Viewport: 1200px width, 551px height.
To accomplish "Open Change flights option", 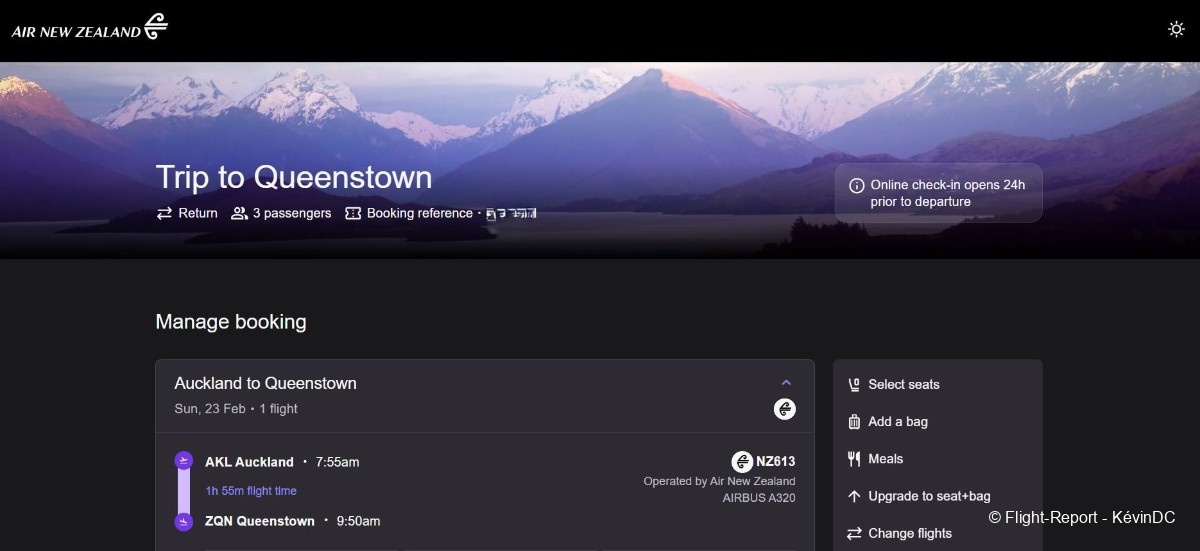I will (x=937, y=533).
